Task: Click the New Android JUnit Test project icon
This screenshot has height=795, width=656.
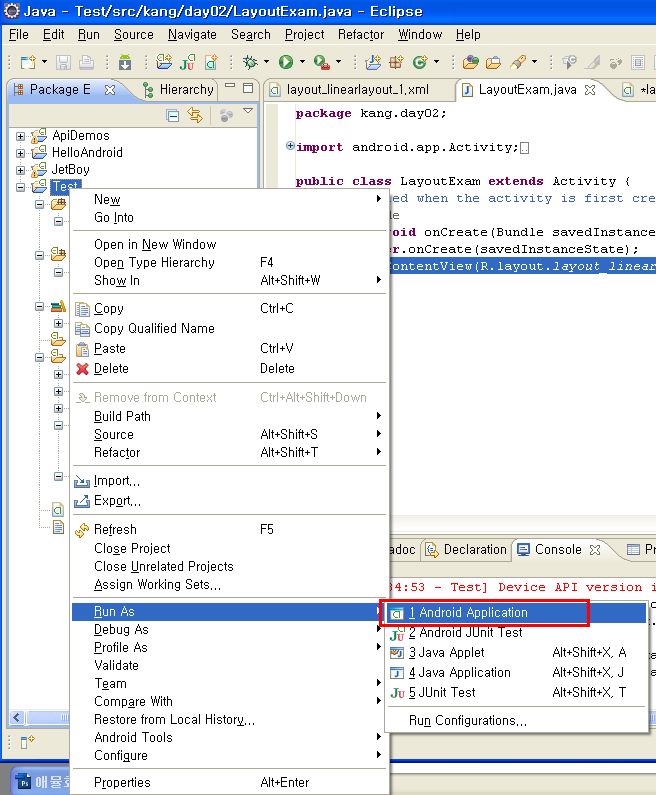Action: (187, 62)
